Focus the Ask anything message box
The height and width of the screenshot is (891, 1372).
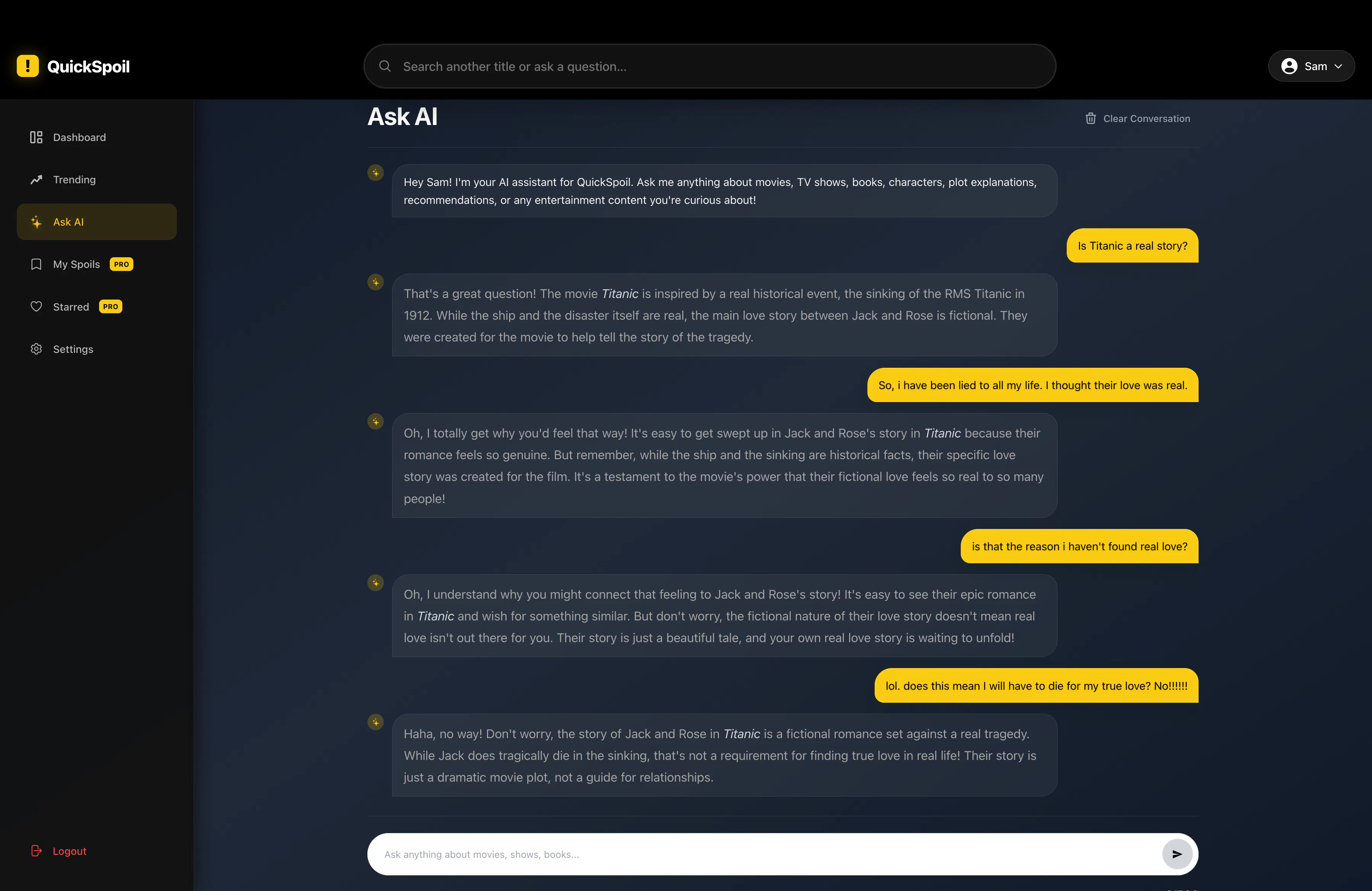pyautogui.click(x=765, y=854)
